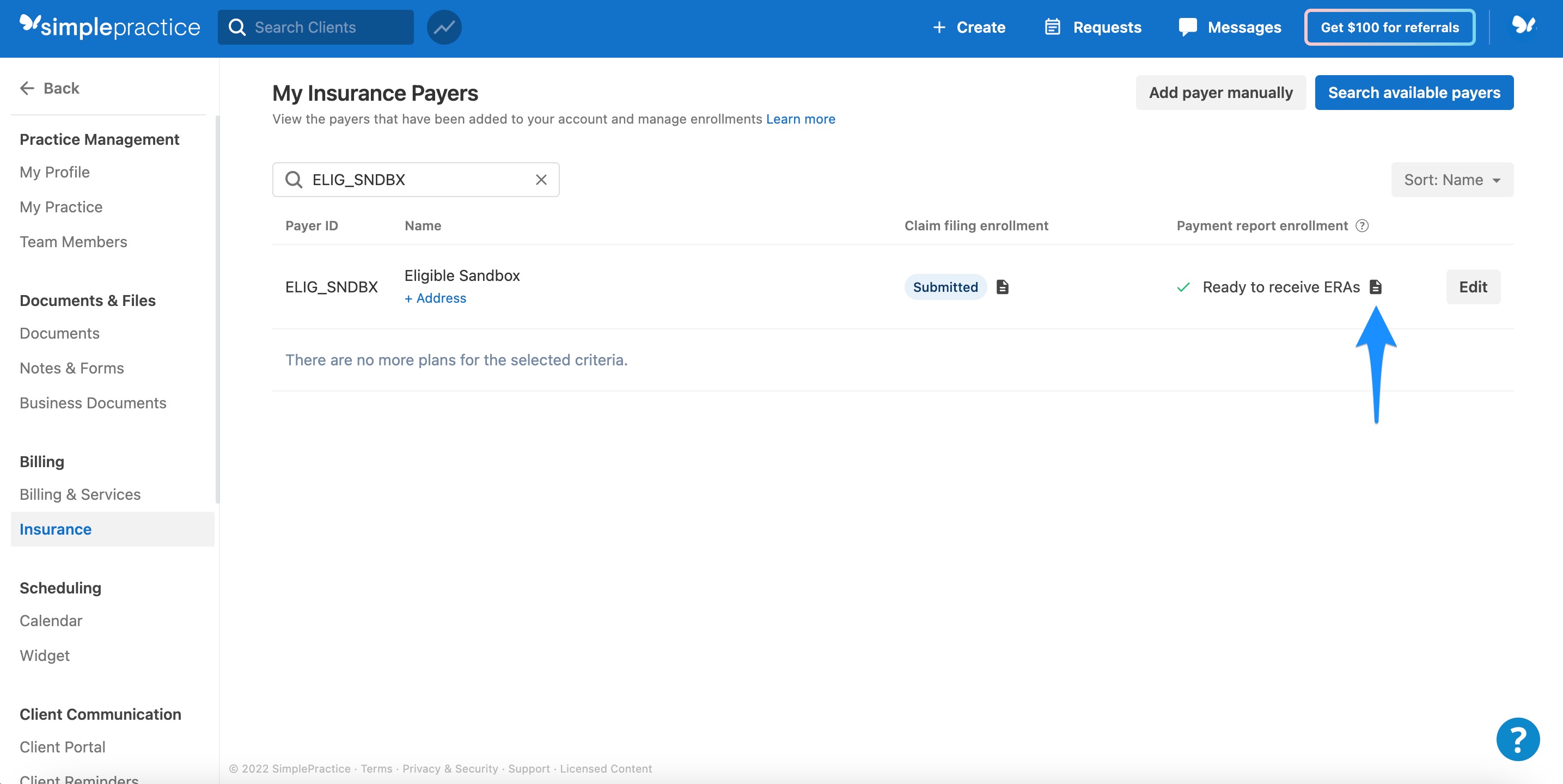Click into the ELIG_SNDBX payer search box
Screen dimensions: 1563x784
[x=416, y=180]
